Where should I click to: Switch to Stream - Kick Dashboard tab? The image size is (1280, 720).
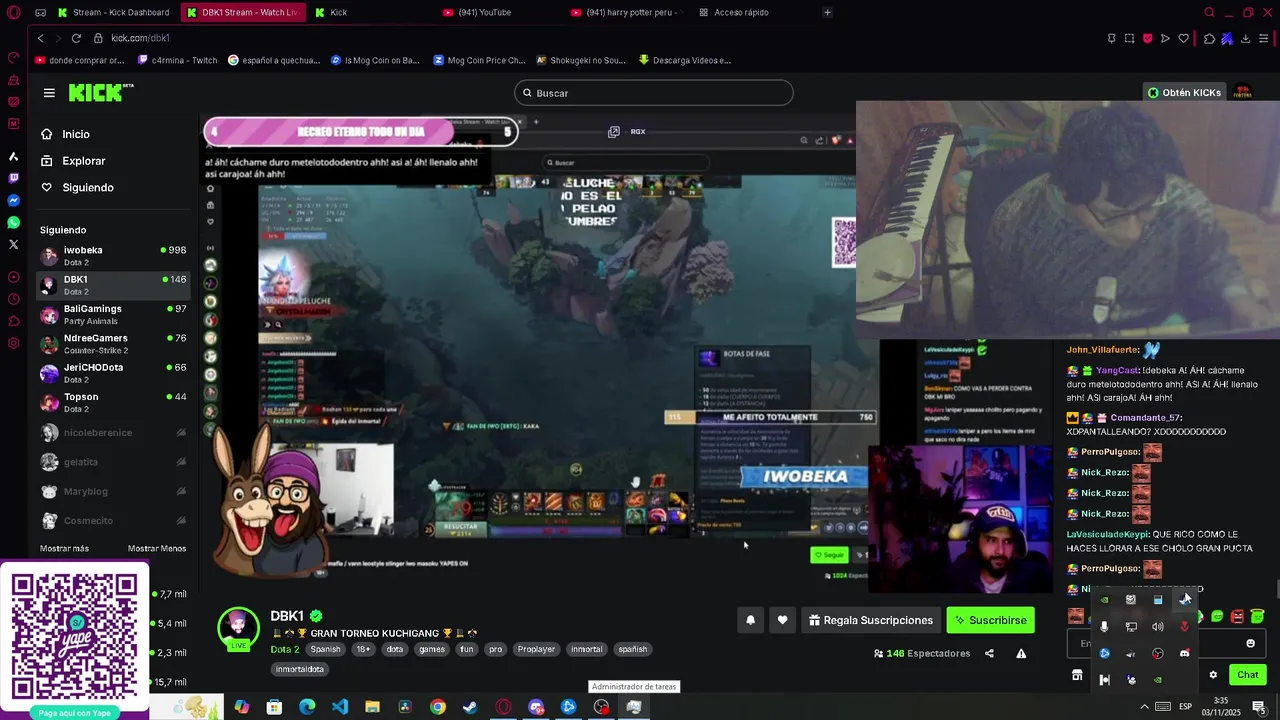tap(114, 12)
